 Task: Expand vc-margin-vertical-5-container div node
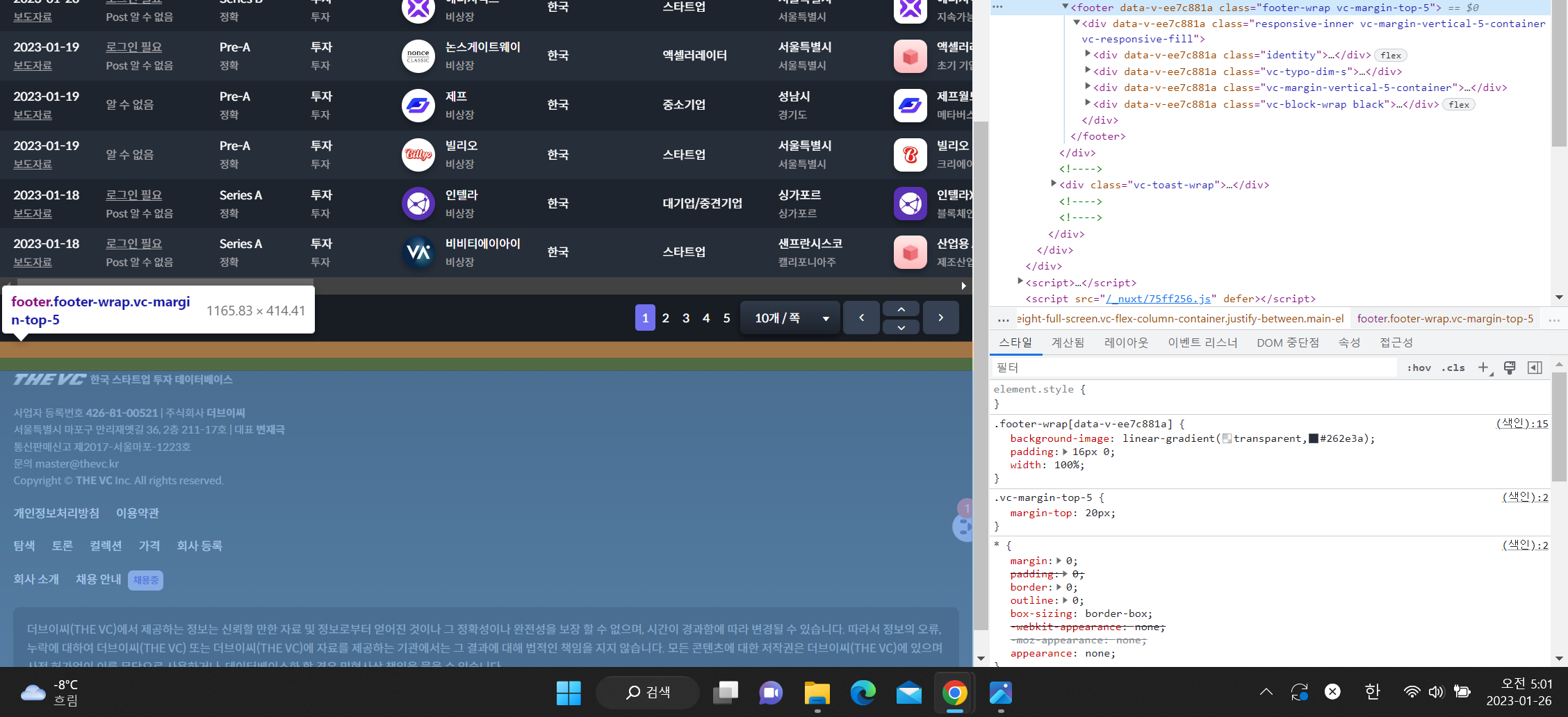coord(1088,86)
